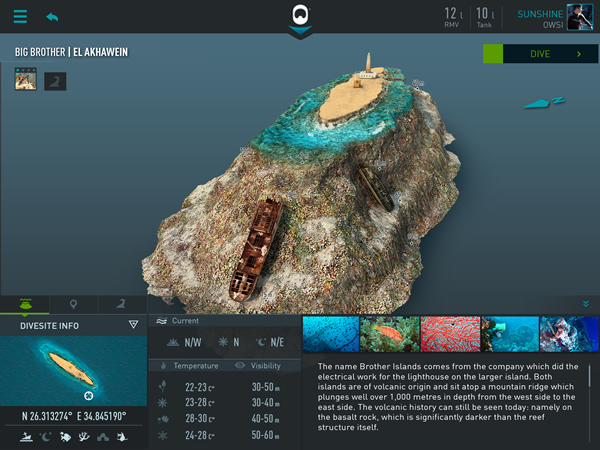Viewport: 600px width, 450px height.
Task: Open the hamburger menu
Action: tap(20, 17)
